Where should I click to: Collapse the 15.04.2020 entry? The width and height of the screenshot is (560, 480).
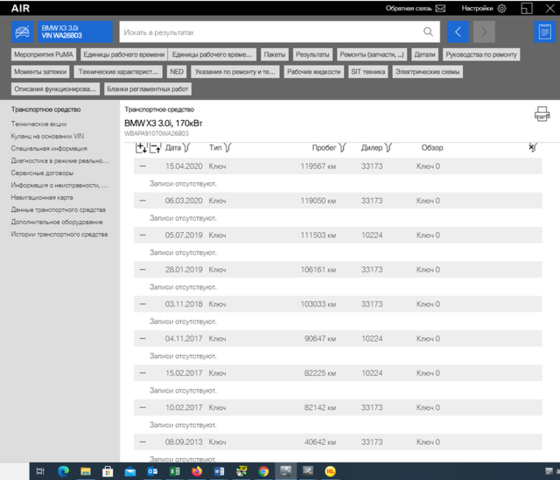point(142,166)
